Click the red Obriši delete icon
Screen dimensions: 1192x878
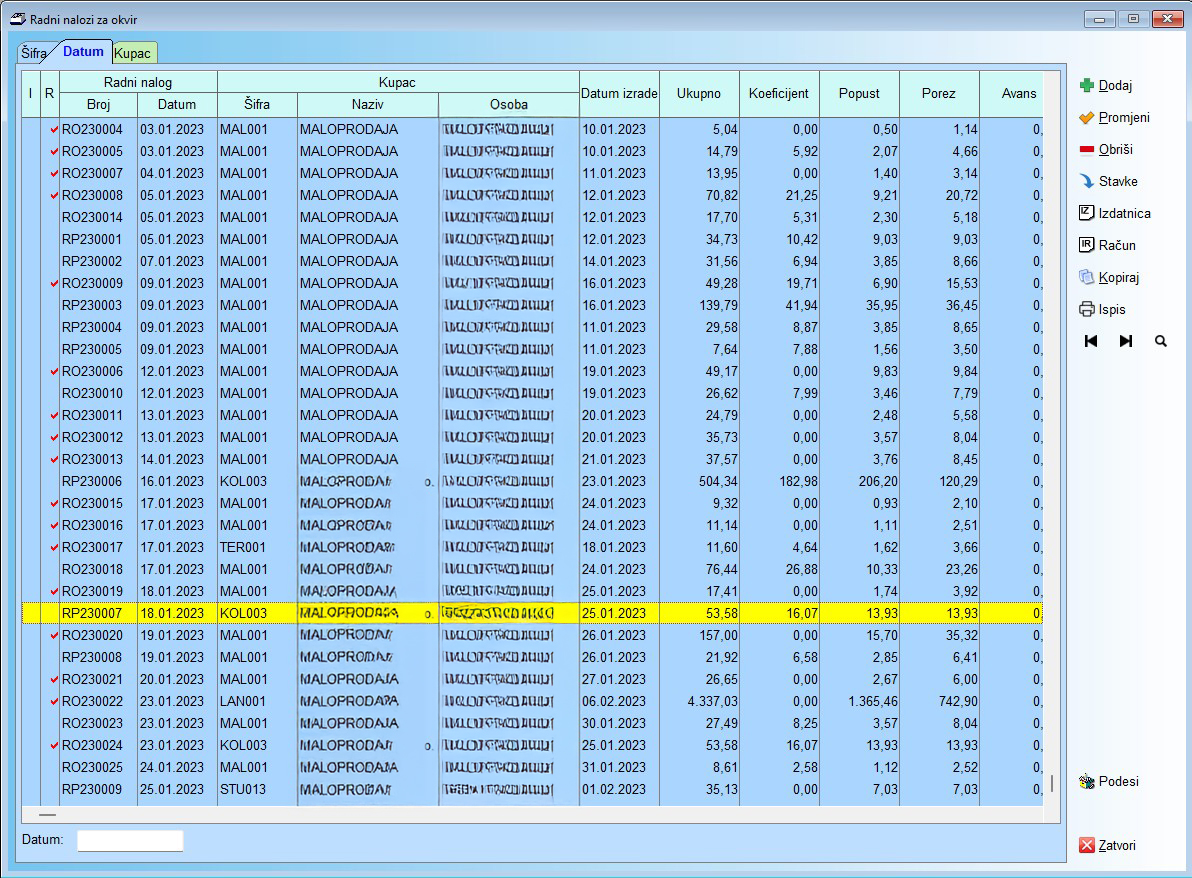coord(1087,150)
